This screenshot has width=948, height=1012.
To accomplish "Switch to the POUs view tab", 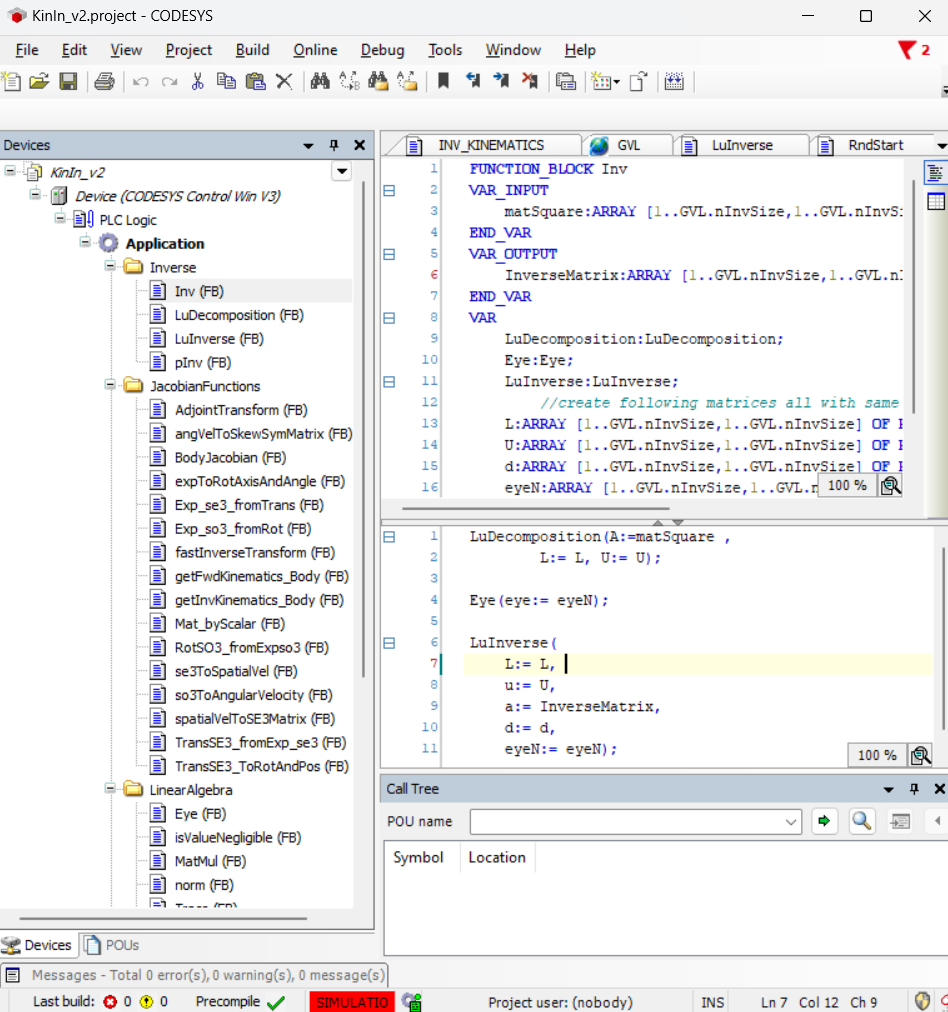I will tap(112, 946).
